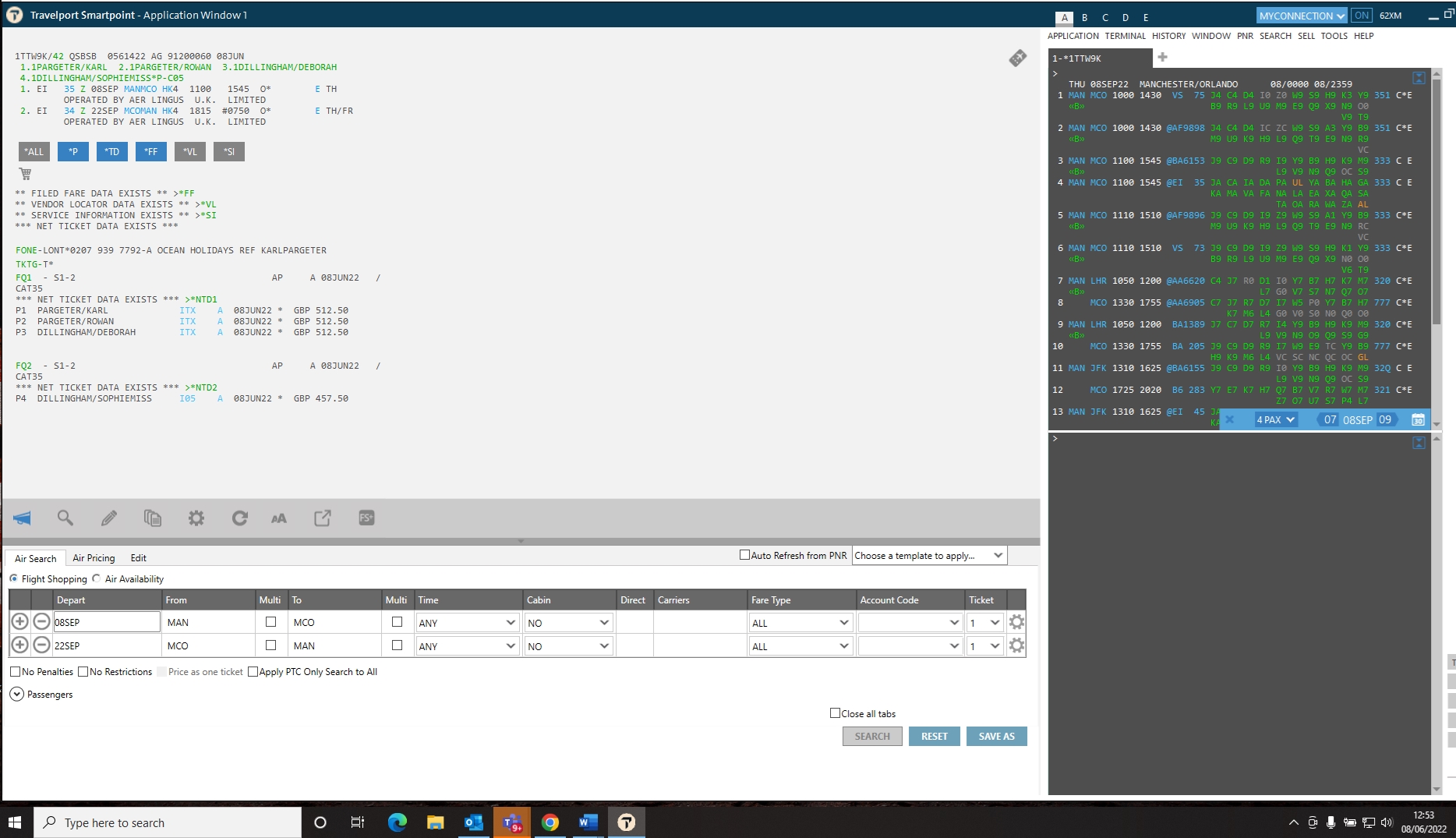Click the RESET button

pos(935,736)
